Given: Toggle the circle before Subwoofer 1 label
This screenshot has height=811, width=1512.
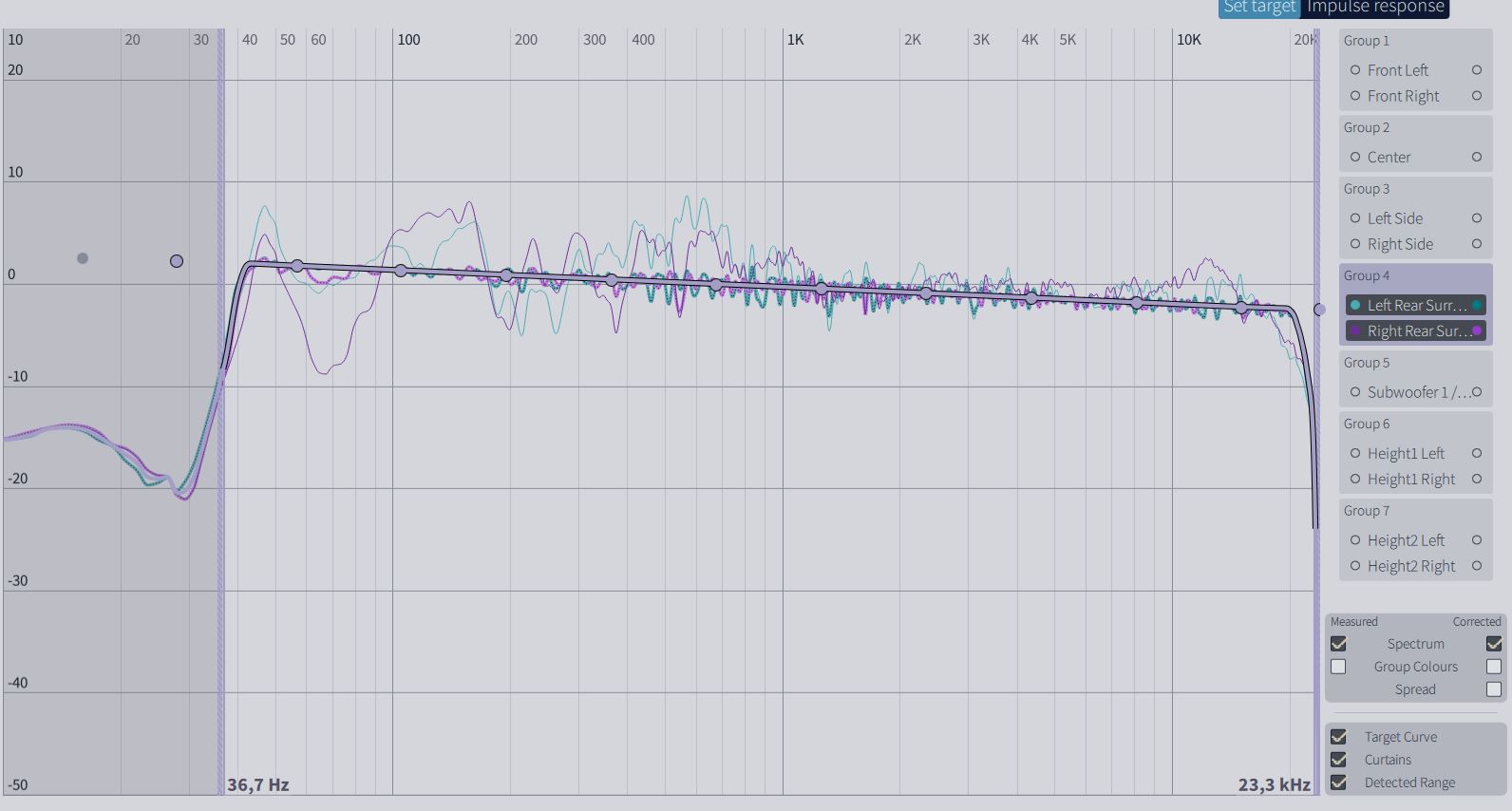Looking at the screenshot, I should (x=1355, y=392).
